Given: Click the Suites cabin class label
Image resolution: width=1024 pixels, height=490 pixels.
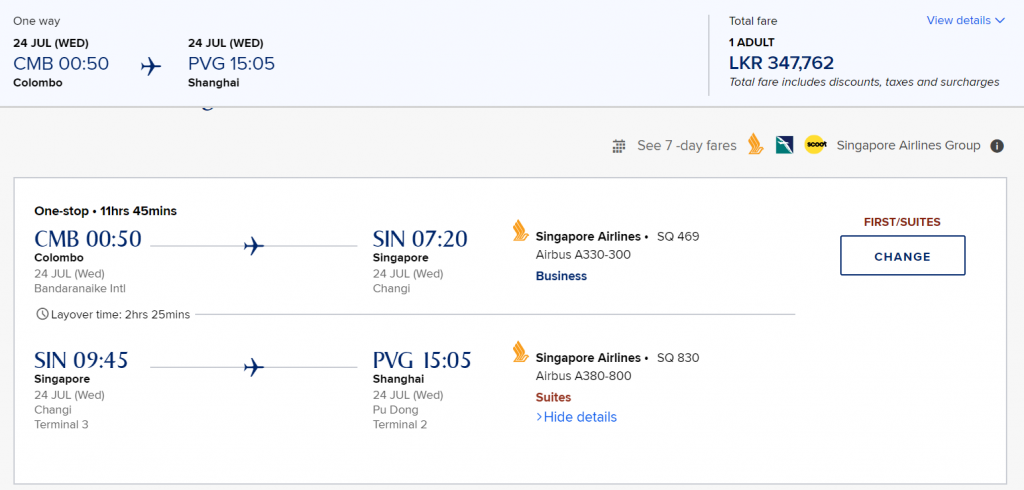Looking at the screenshot, I should tap(553, 397).
